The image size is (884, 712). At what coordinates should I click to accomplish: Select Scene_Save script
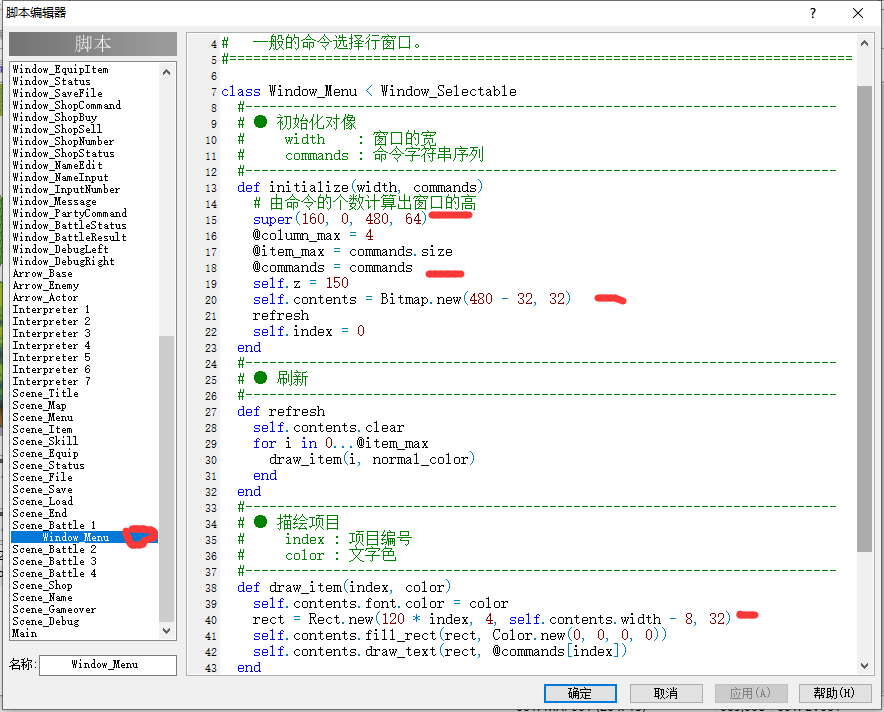click(42, 489)
